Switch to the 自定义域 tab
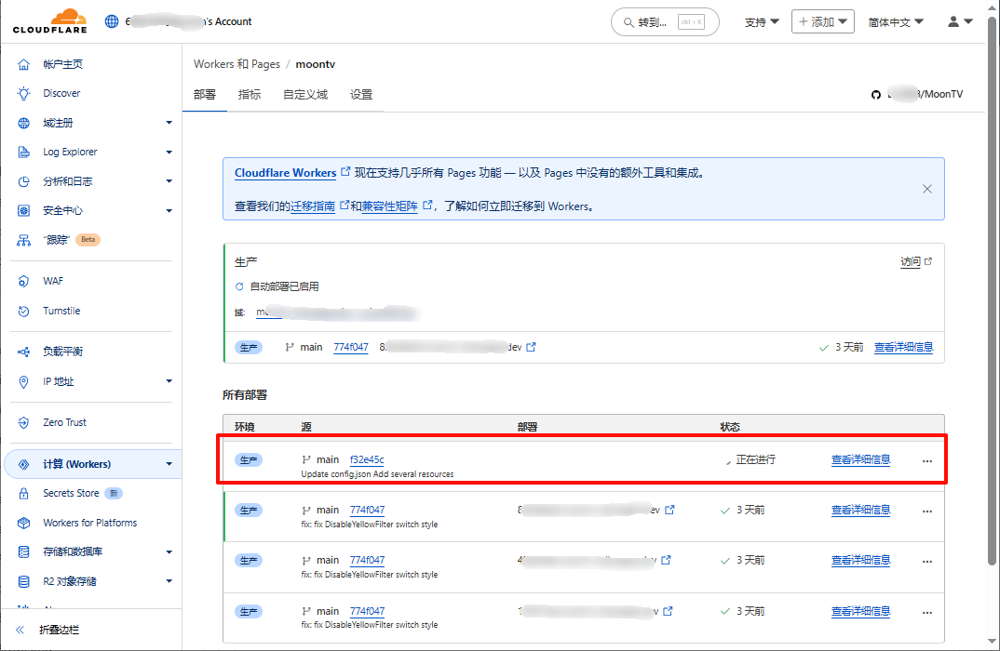1000x651 pixels. 305,95
